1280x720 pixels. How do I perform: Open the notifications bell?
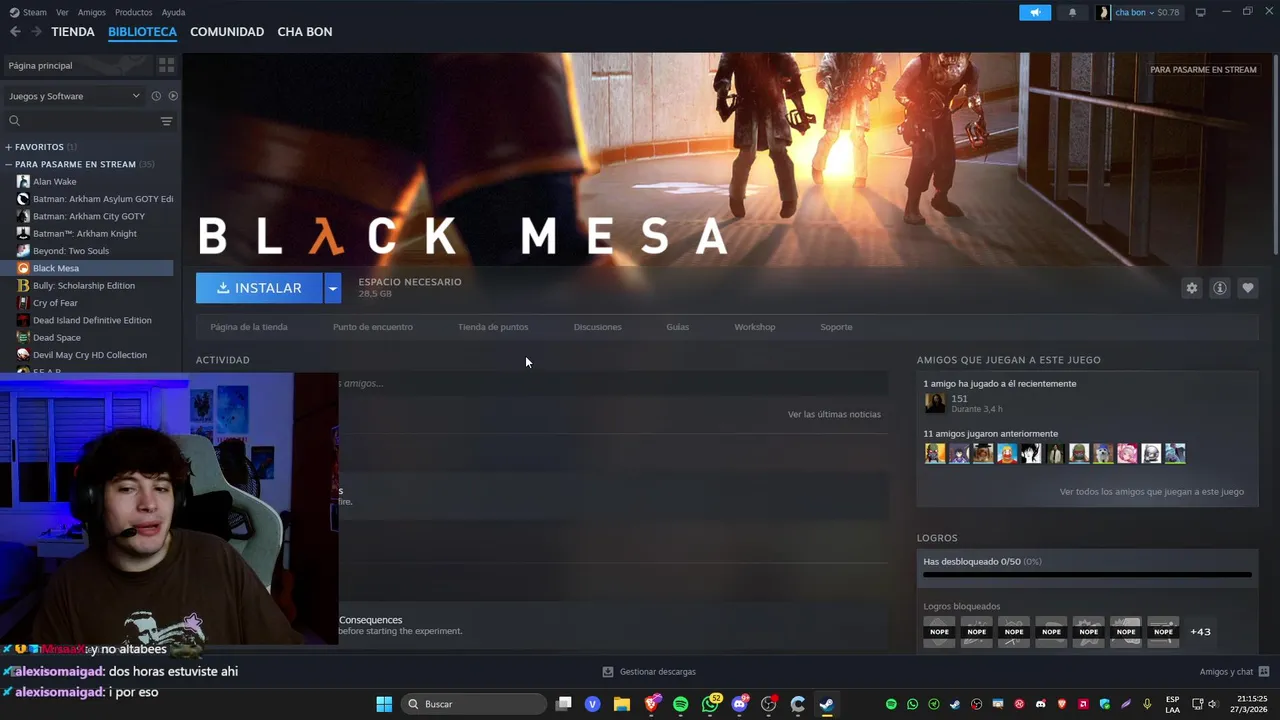click(1073, 12)
